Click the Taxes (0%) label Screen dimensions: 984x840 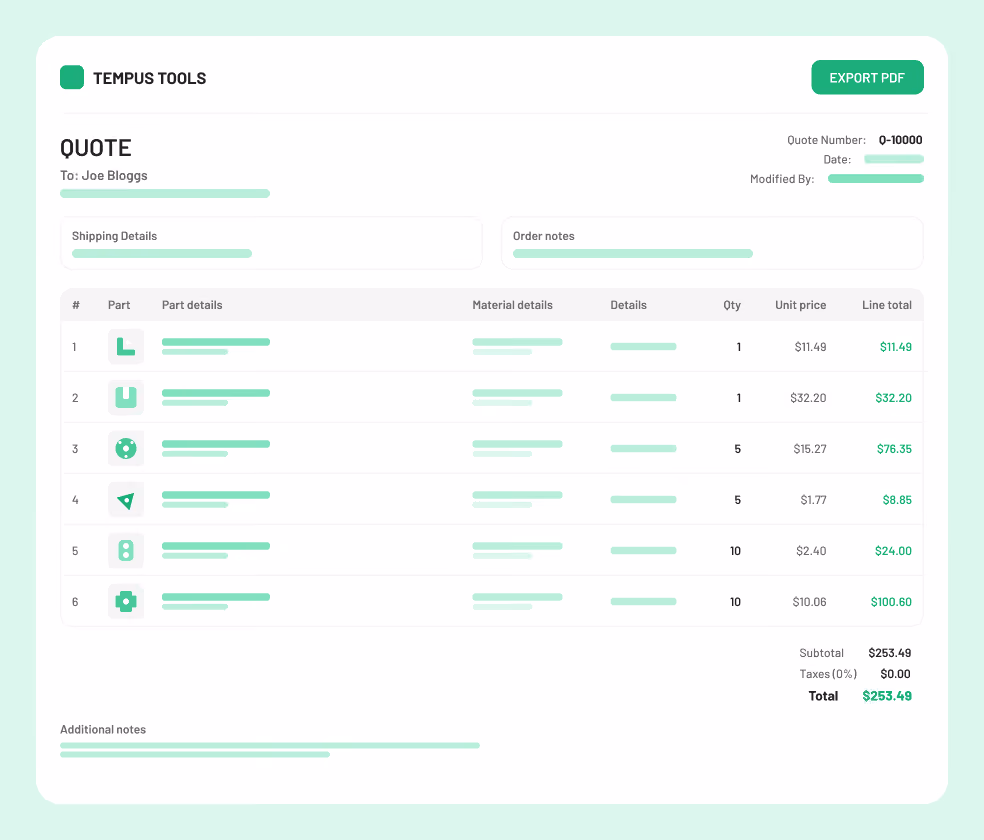(828, 674)
